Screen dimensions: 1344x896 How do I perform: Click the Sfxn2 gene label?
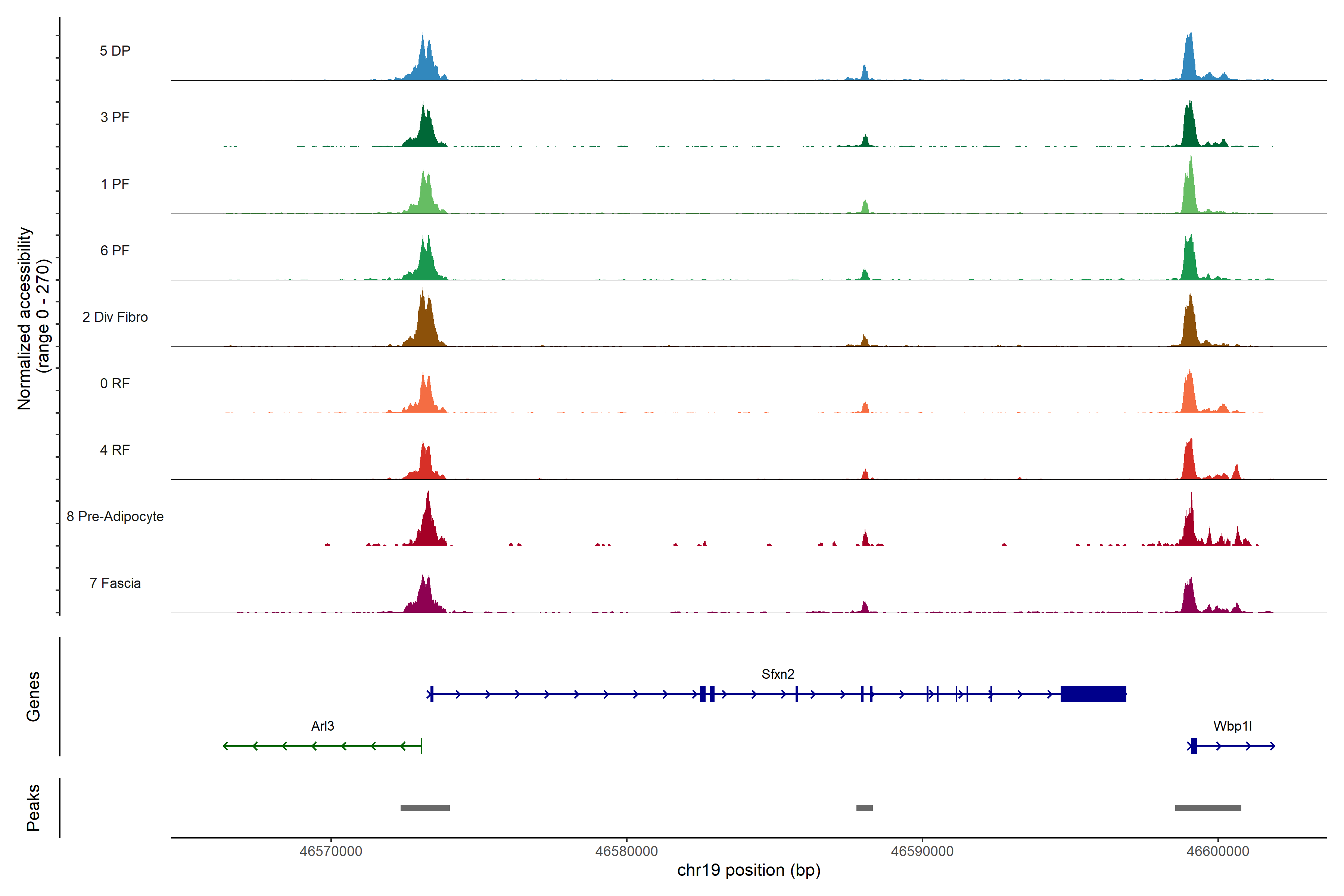tap(778, 674)
